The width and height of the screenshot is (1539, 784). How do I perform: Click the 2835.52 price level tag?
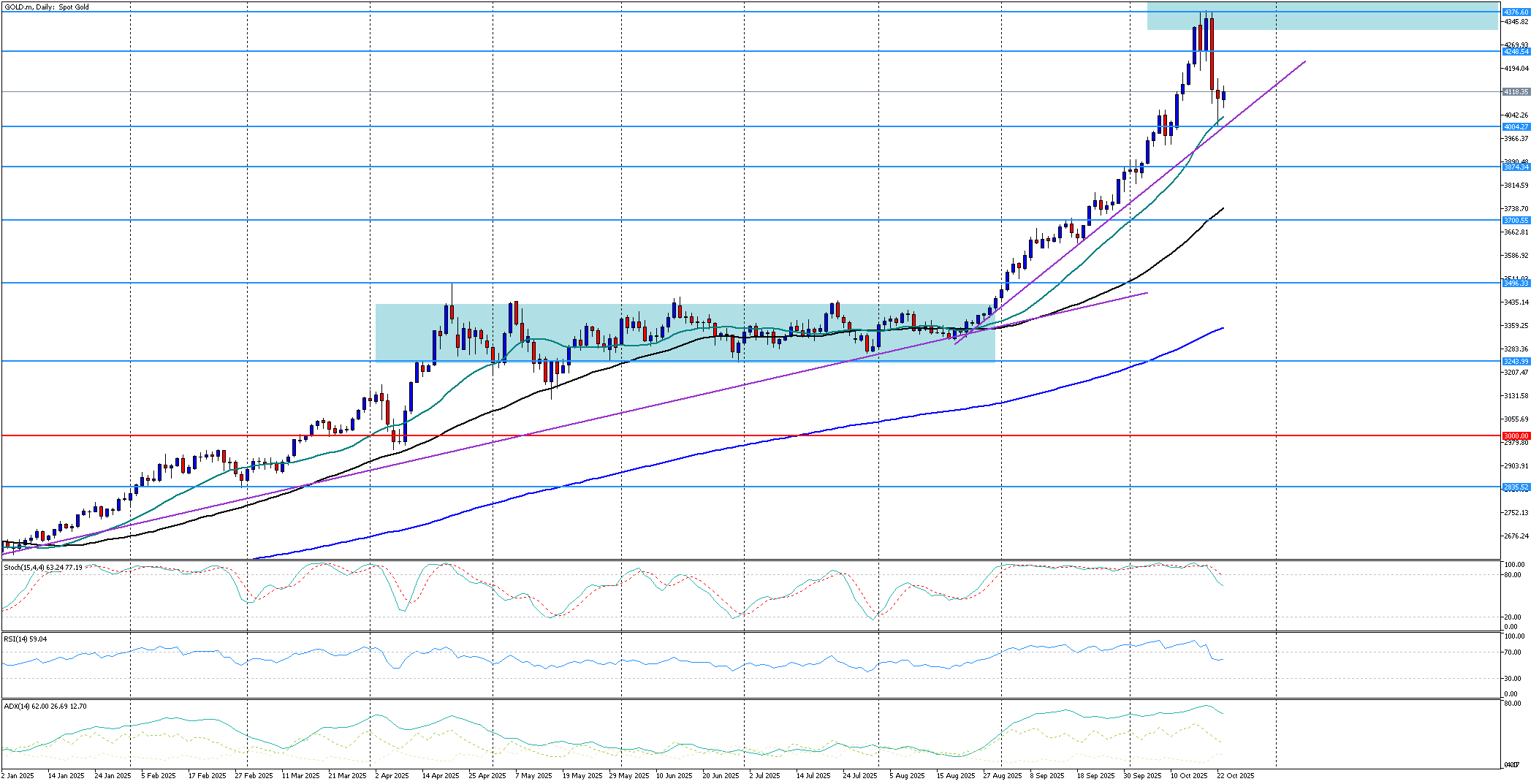click(1513, 487)
